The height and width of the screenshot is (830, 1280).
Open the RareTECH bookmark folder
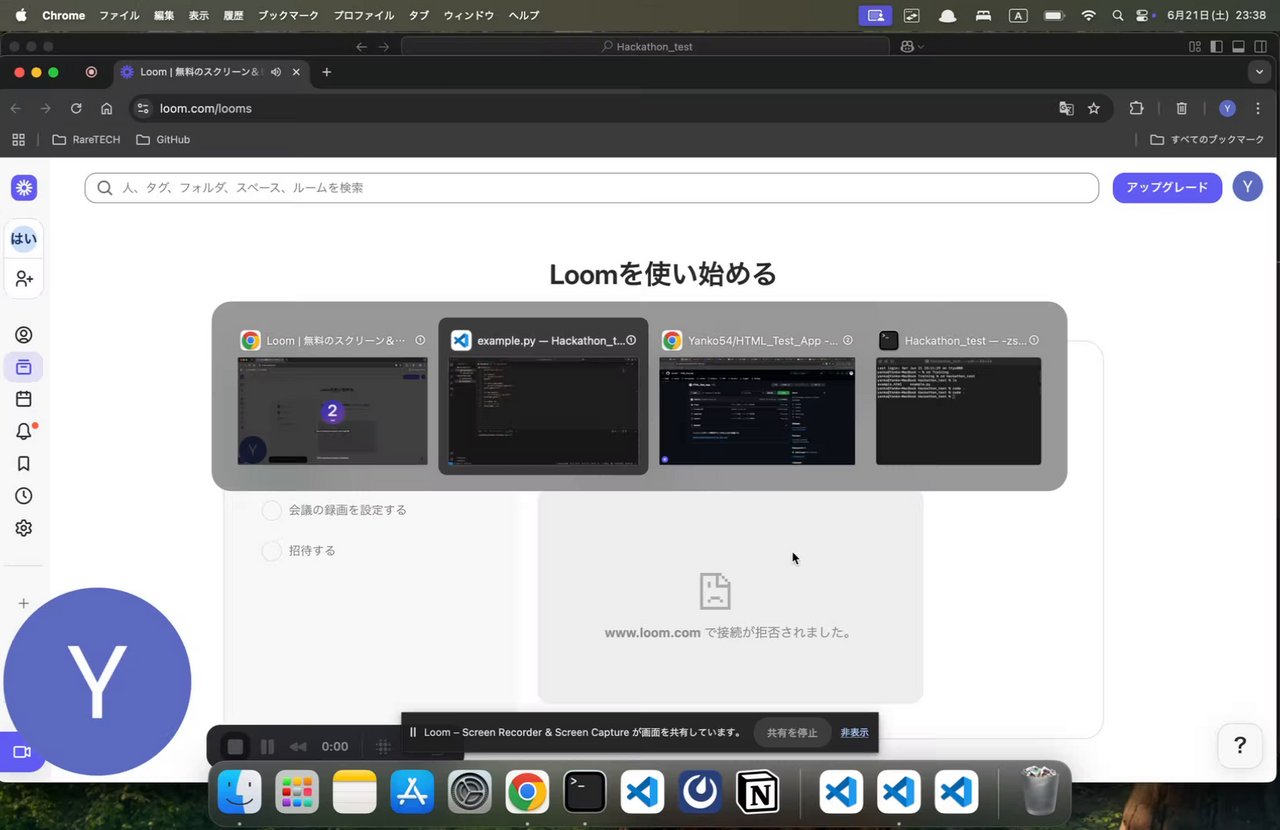pos(86,139)
